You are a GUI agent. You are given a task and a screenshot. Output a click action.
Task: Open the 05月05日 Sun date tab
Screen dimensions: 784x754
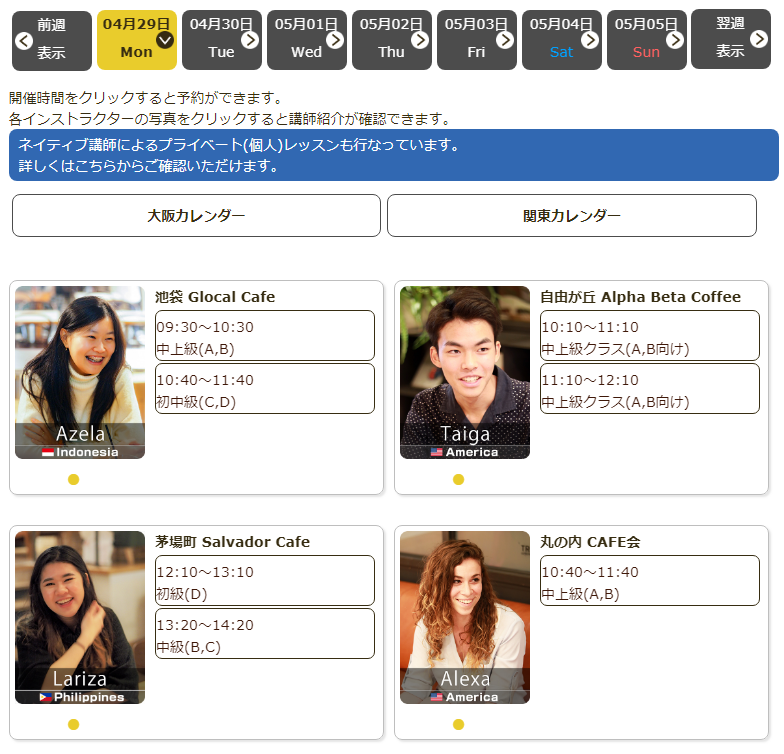[x=646, y=40]
